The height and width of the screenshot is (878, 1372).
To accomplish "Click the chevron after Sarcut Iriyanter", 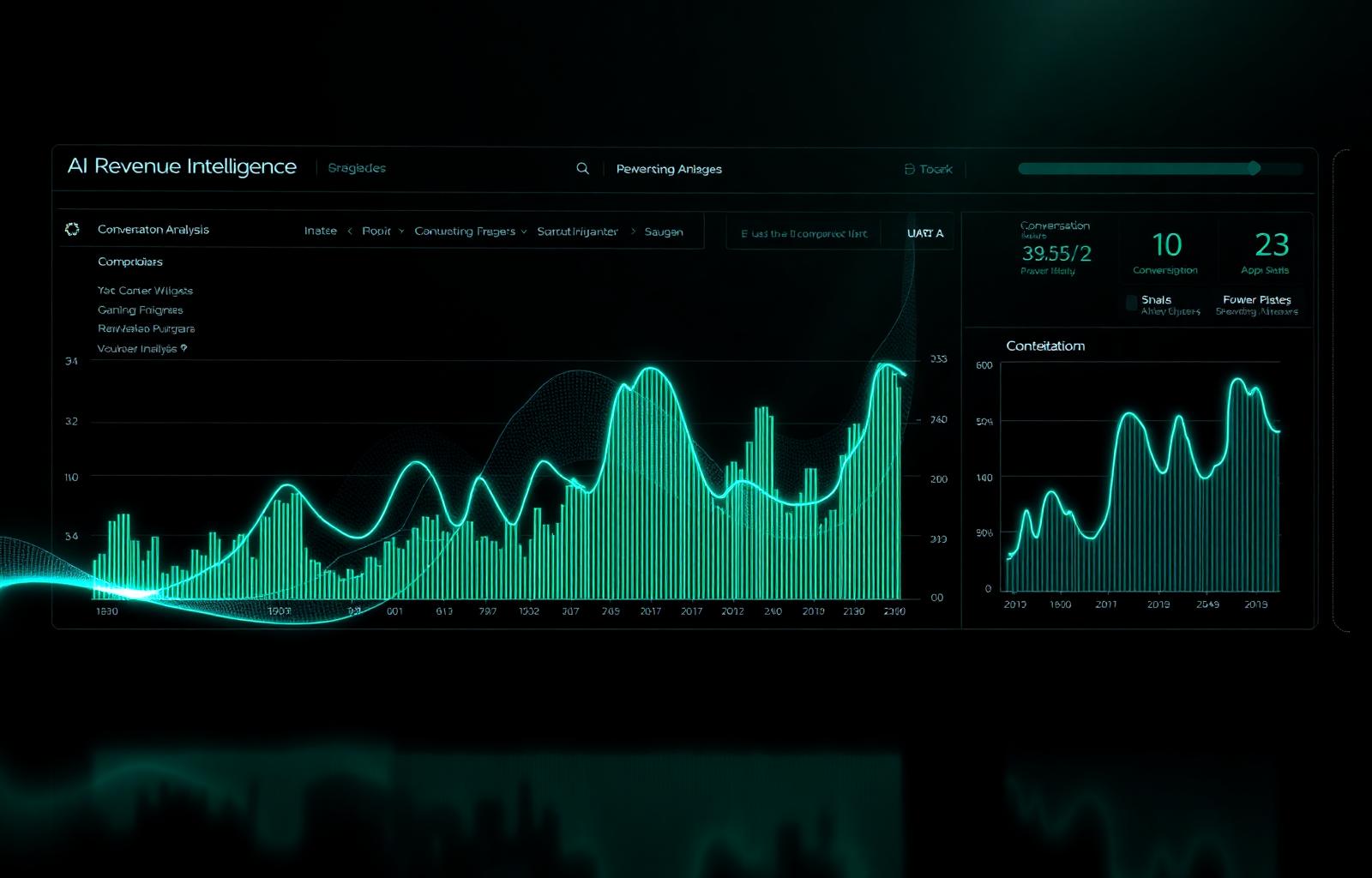I will click(634, 232).
